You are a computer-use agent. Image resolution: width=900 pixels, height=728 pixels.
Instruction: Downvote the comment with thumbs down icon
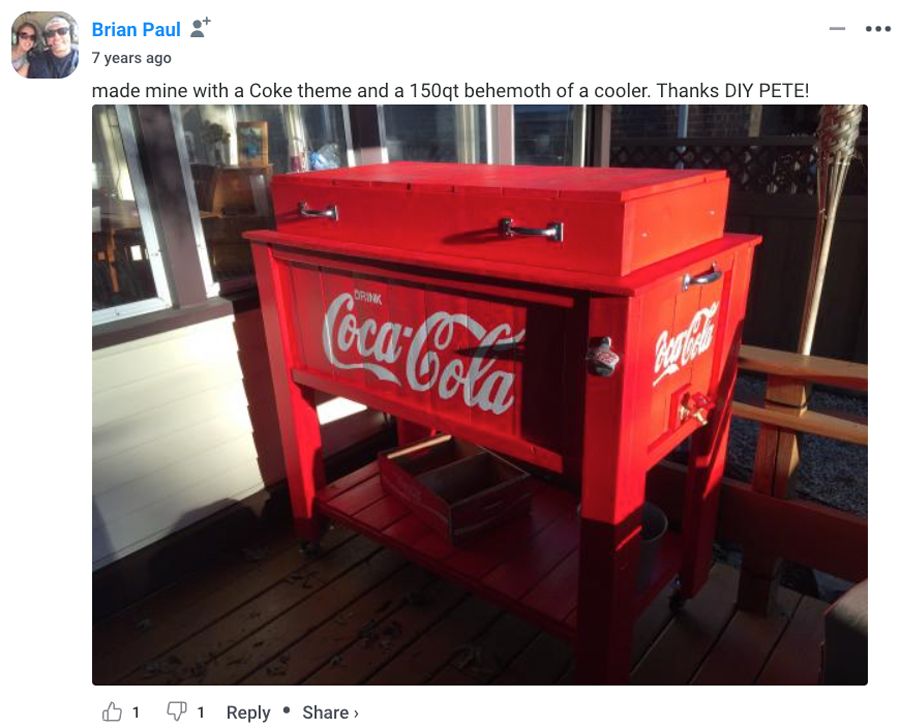(x=177, y=712)
